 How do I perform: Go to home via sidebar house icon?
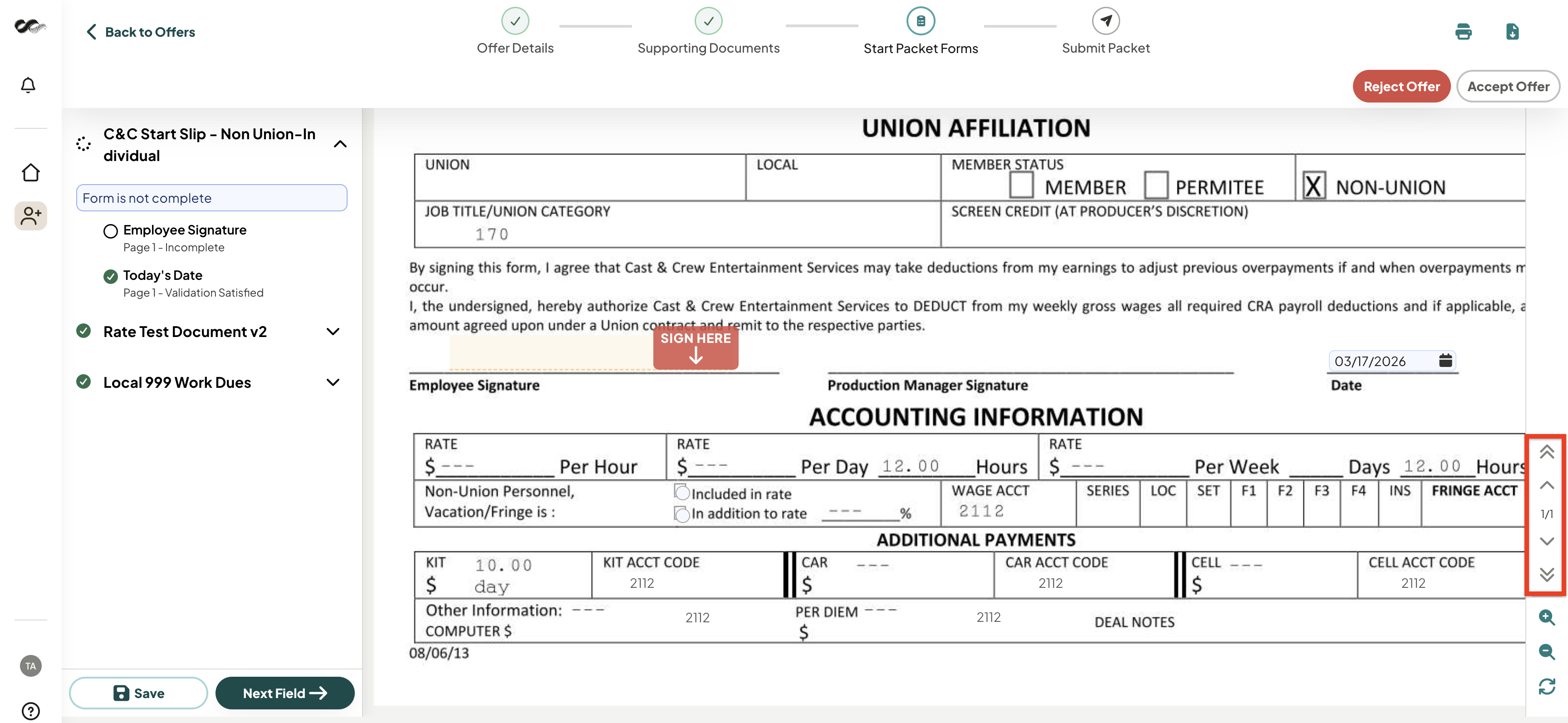coord(30,173)
